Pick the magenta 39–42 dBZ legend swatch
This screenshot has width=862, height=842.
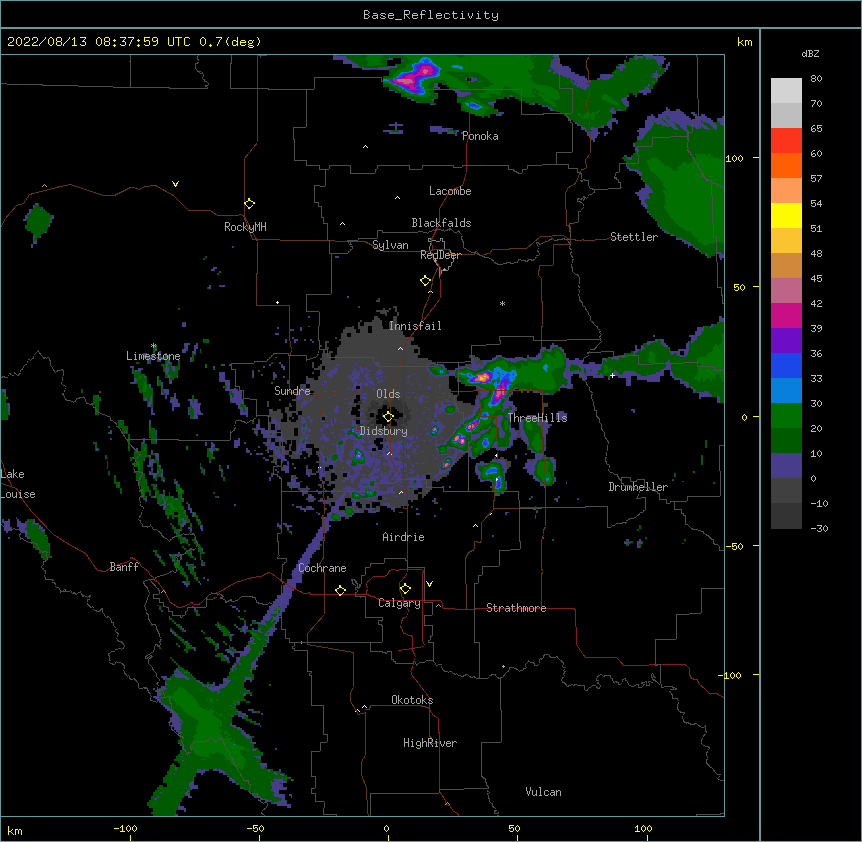[786, 315]
